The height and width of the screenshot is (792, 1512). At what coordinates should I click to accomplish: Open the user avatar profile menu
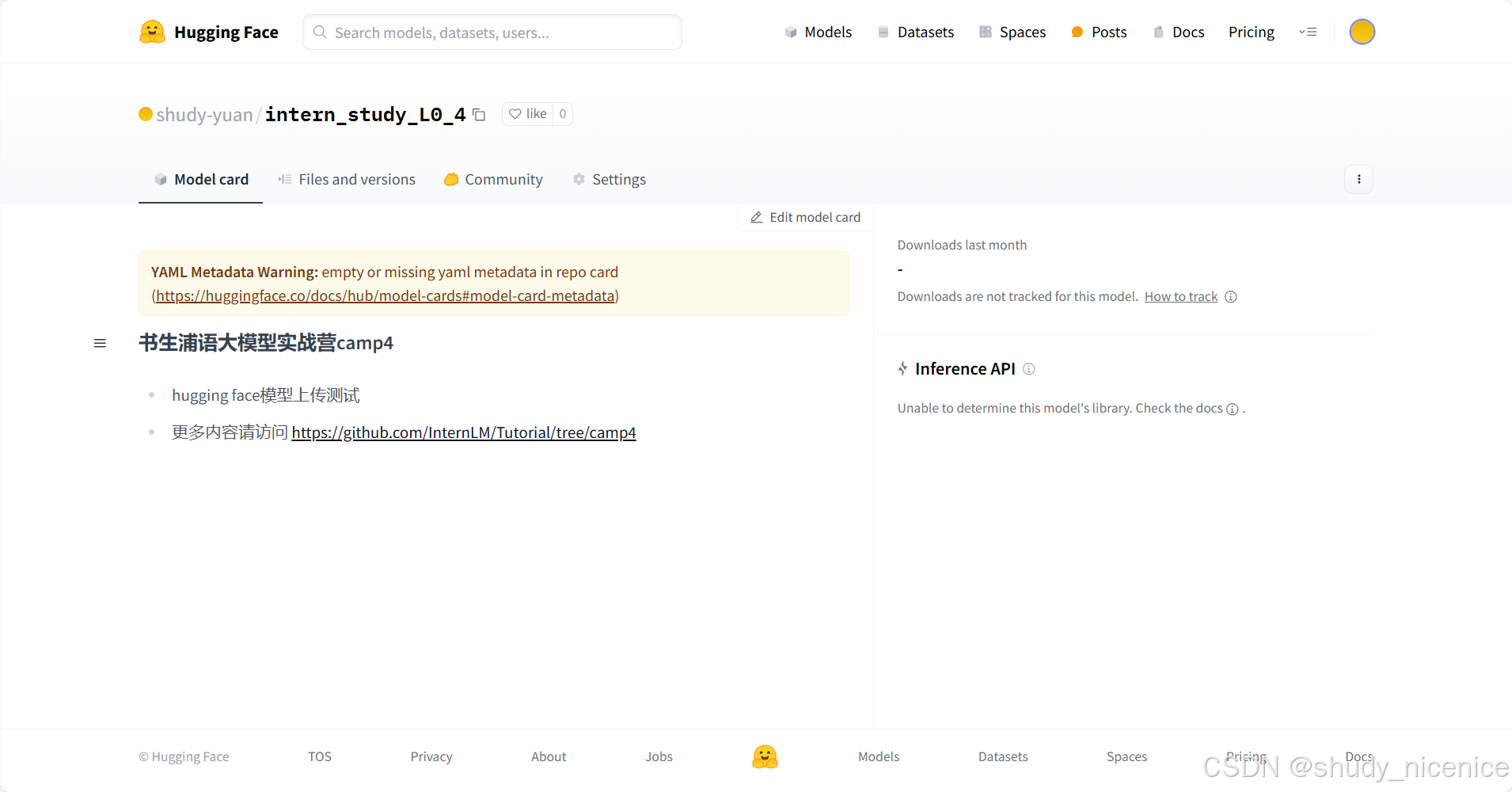[1362, 32]
